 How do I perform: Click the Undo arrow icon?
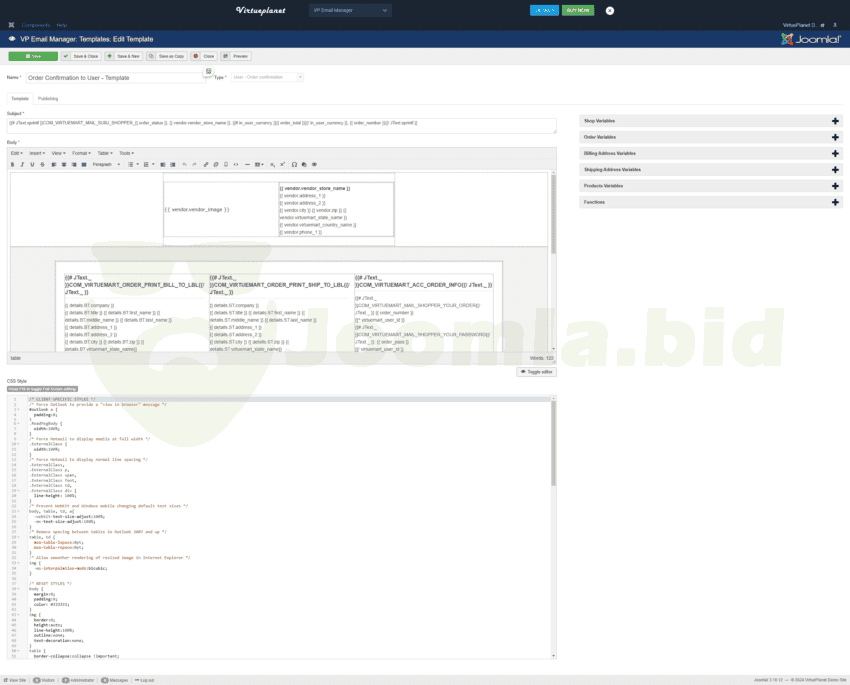[184, 164]
